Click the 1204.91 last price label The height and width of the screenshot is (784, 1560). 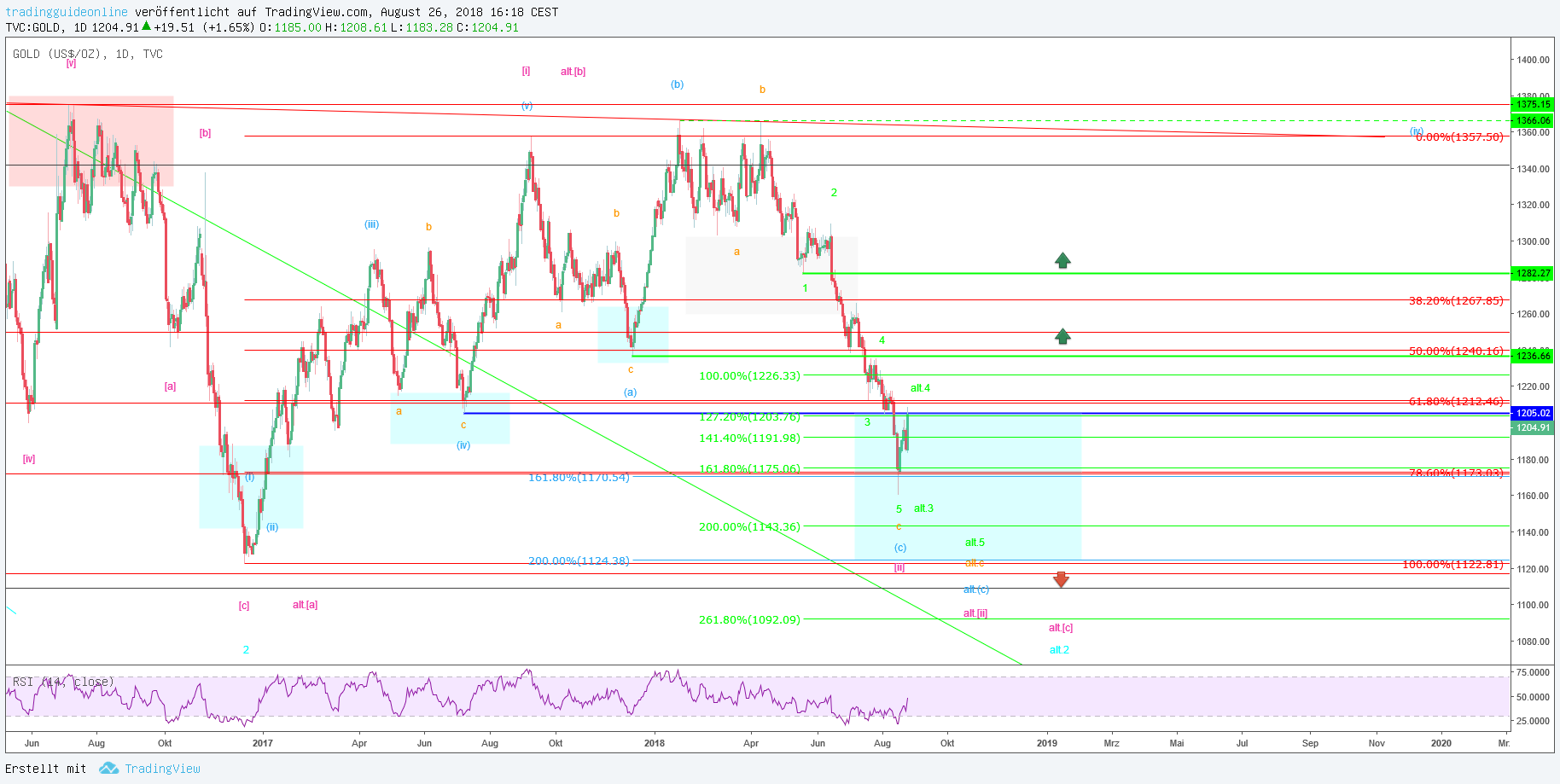coord(1533,427)
